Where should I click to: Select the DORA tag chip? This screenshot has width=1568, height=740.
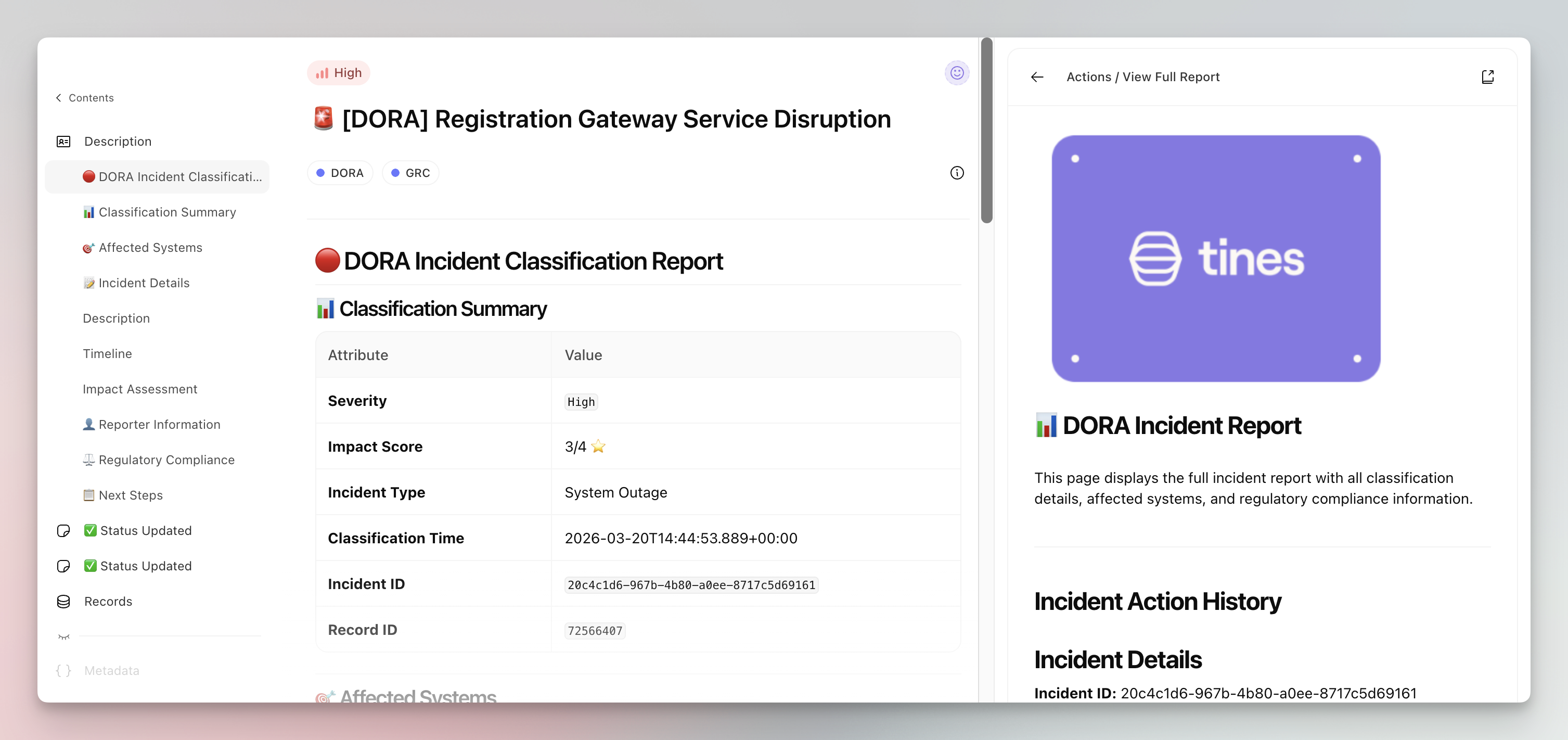[x=340, y=173]
